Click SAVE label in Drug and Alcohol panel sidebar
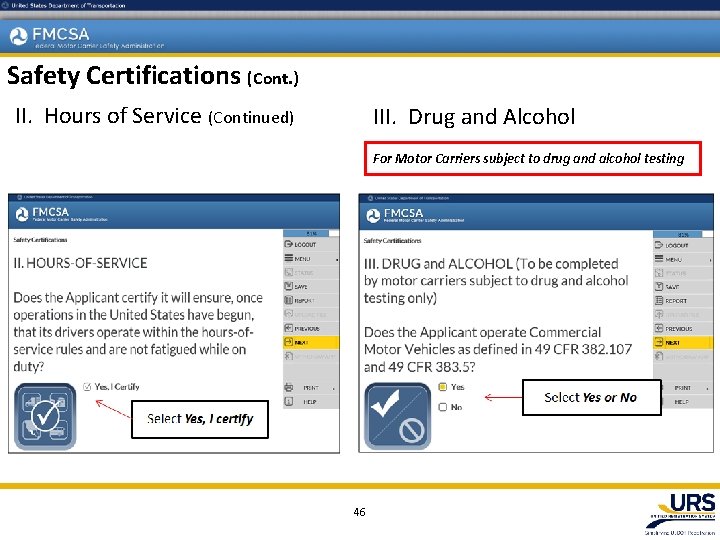The image size is (720, 540). pyautogui.click(x=672, y=287)
